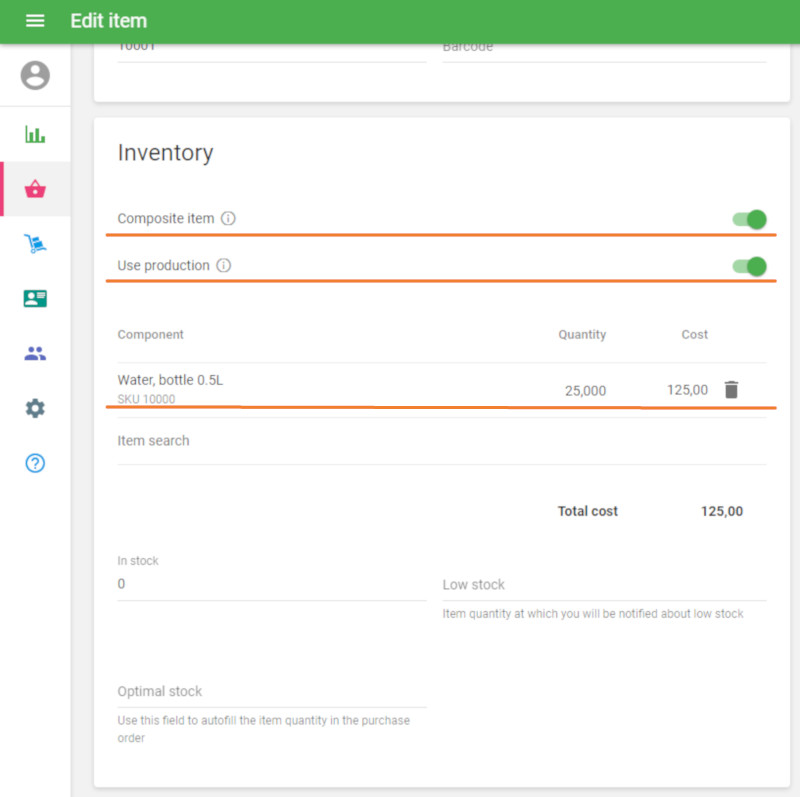Open the hamburger navigation menu

[x=35, y=21]
